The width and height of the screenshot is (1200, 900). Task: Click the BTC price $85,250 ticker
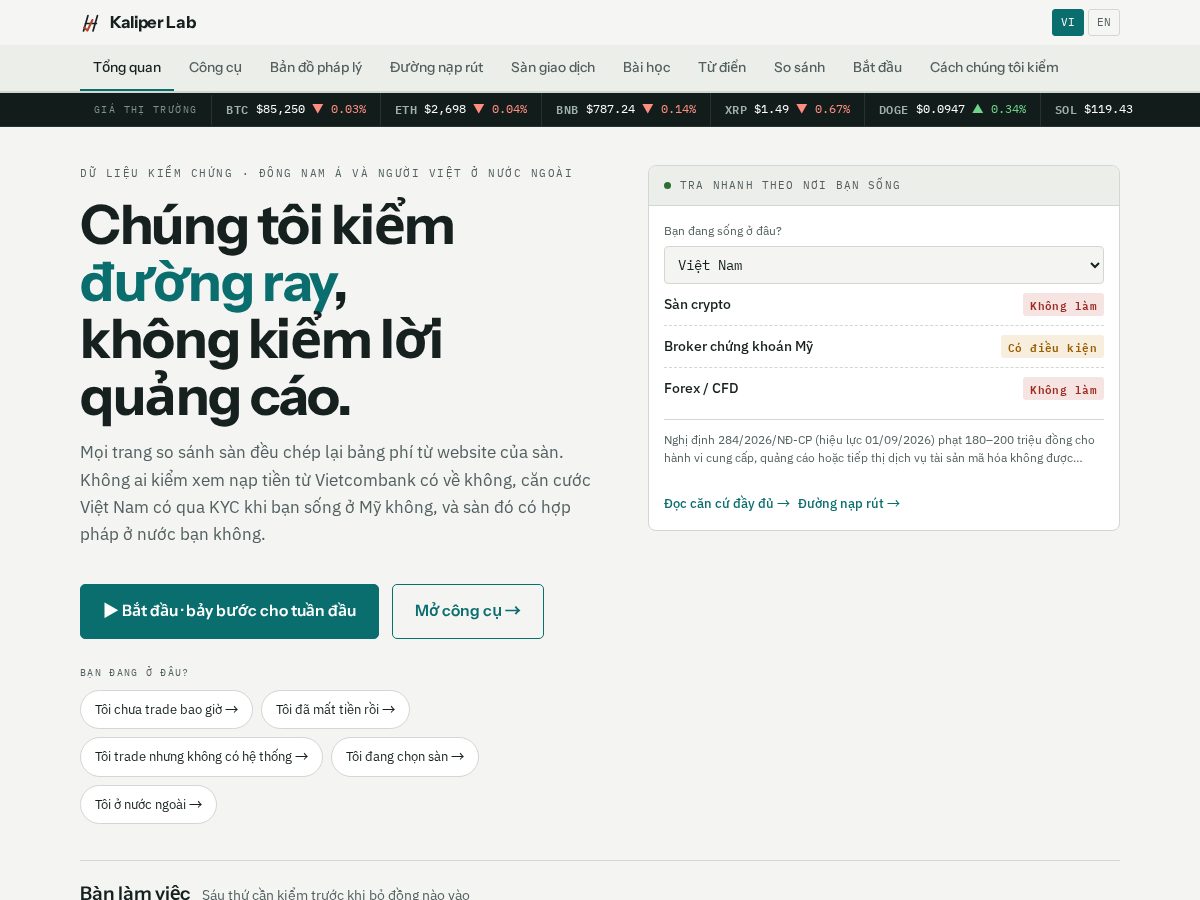coord(296,109)
